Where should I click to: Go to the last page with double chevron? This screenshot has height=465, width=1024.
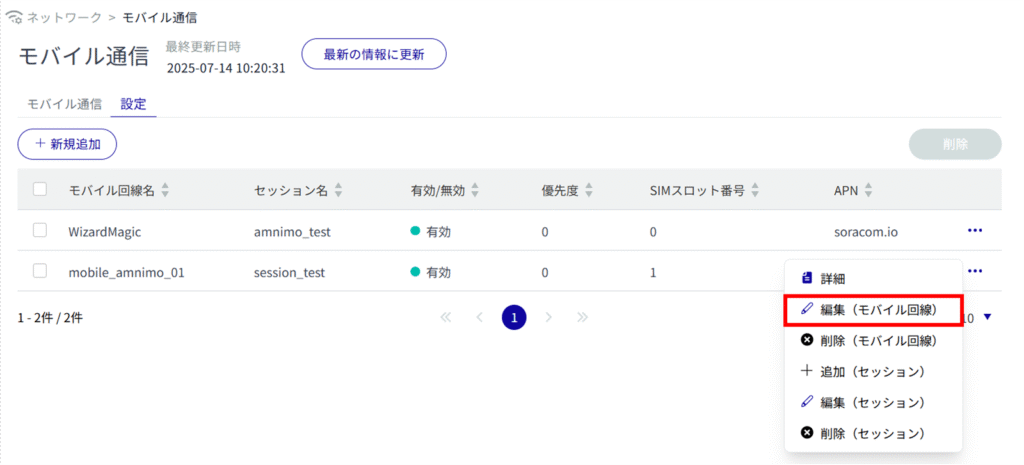point(582,318)
